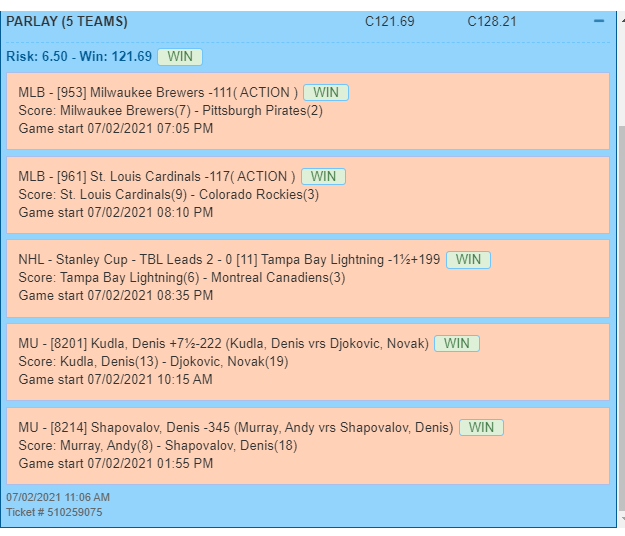This screenshot has width=625, height=536.
Task: Click Game start 07/02/2021 10:15 AM
Action: coord(116,379)
